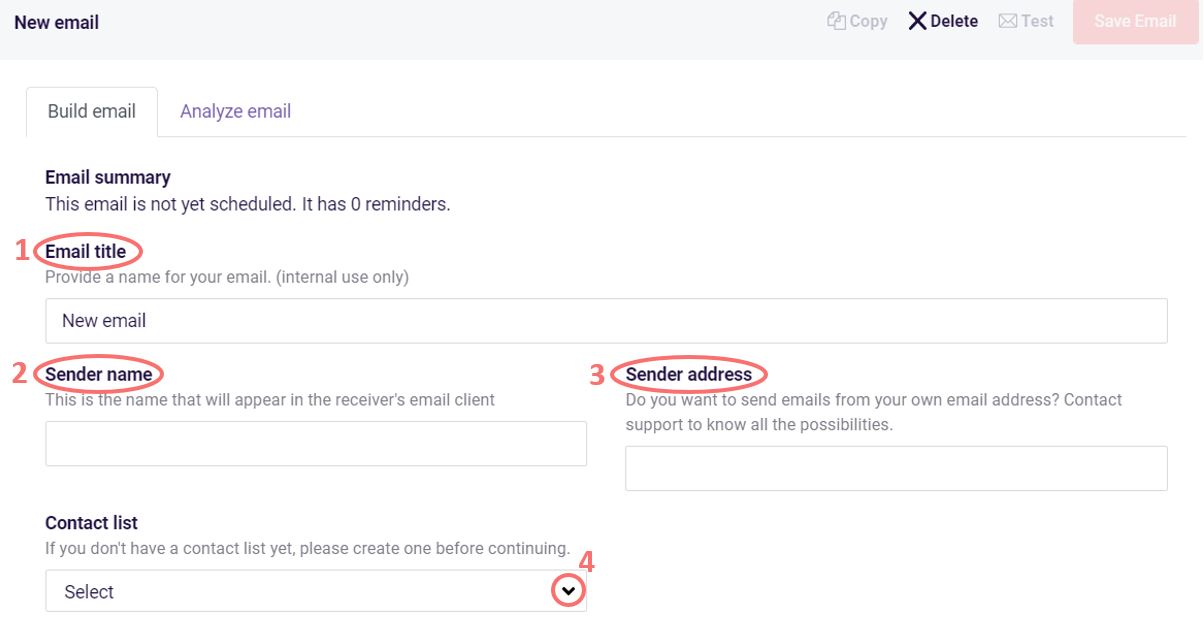
Task: Click the envelope Test icon
Action: tap(1007, 20)
